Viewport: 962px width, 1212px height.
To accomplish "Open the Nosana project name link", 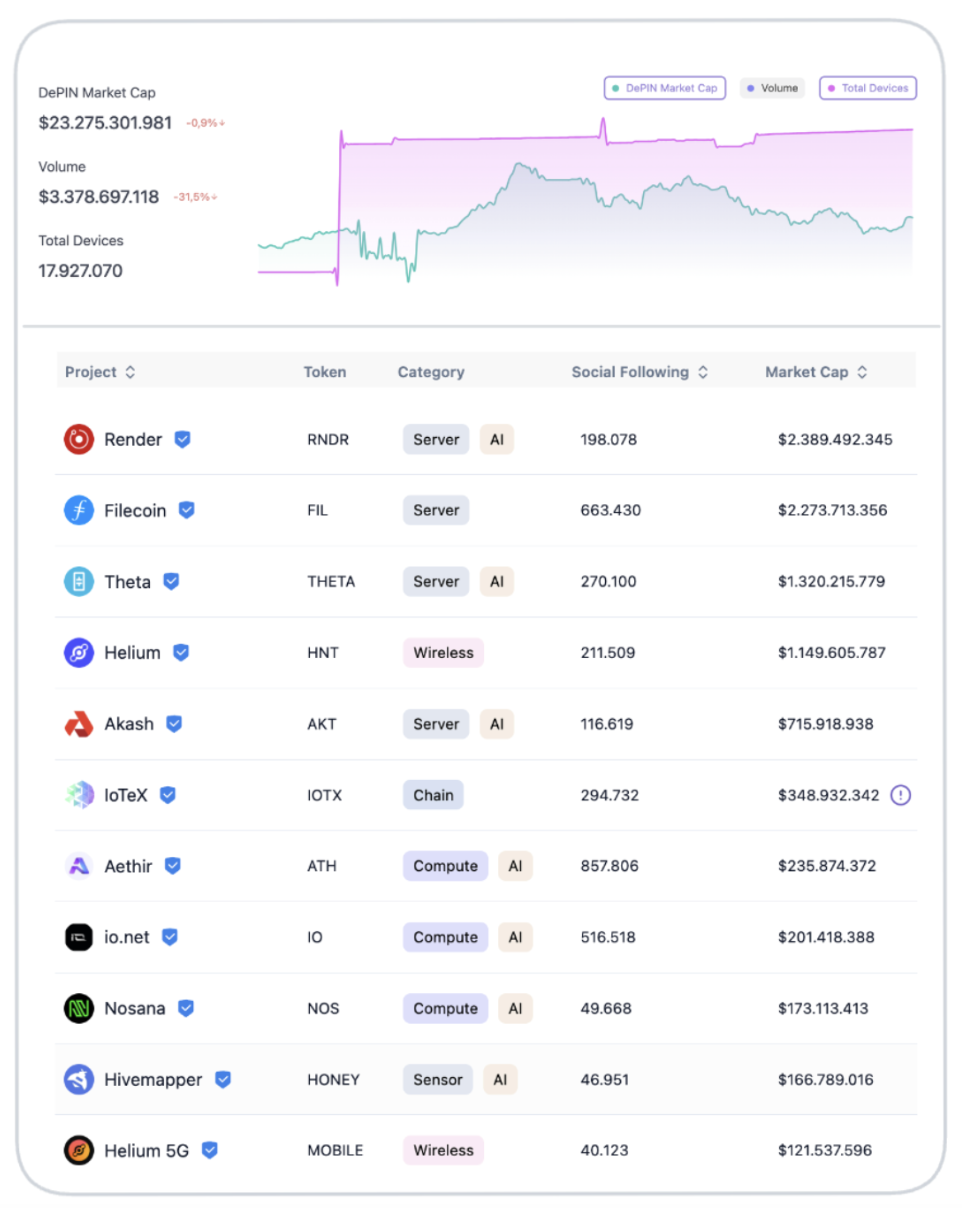I will [135, 1008].
